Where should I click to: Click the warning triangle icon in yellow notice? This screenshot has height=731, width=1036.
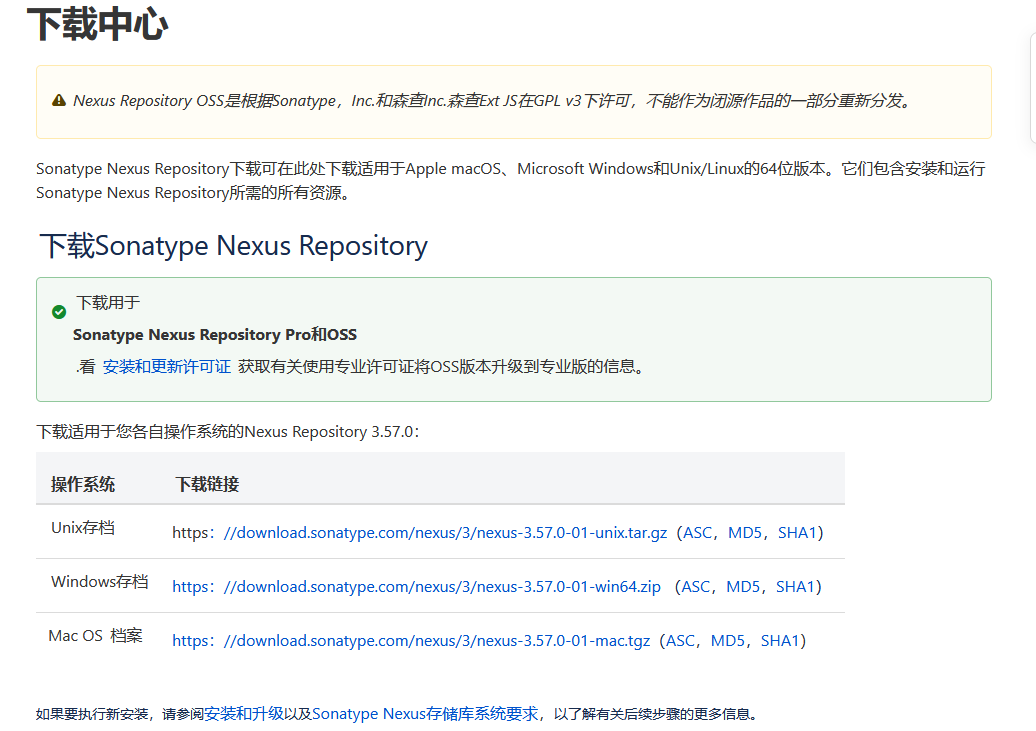59,100
